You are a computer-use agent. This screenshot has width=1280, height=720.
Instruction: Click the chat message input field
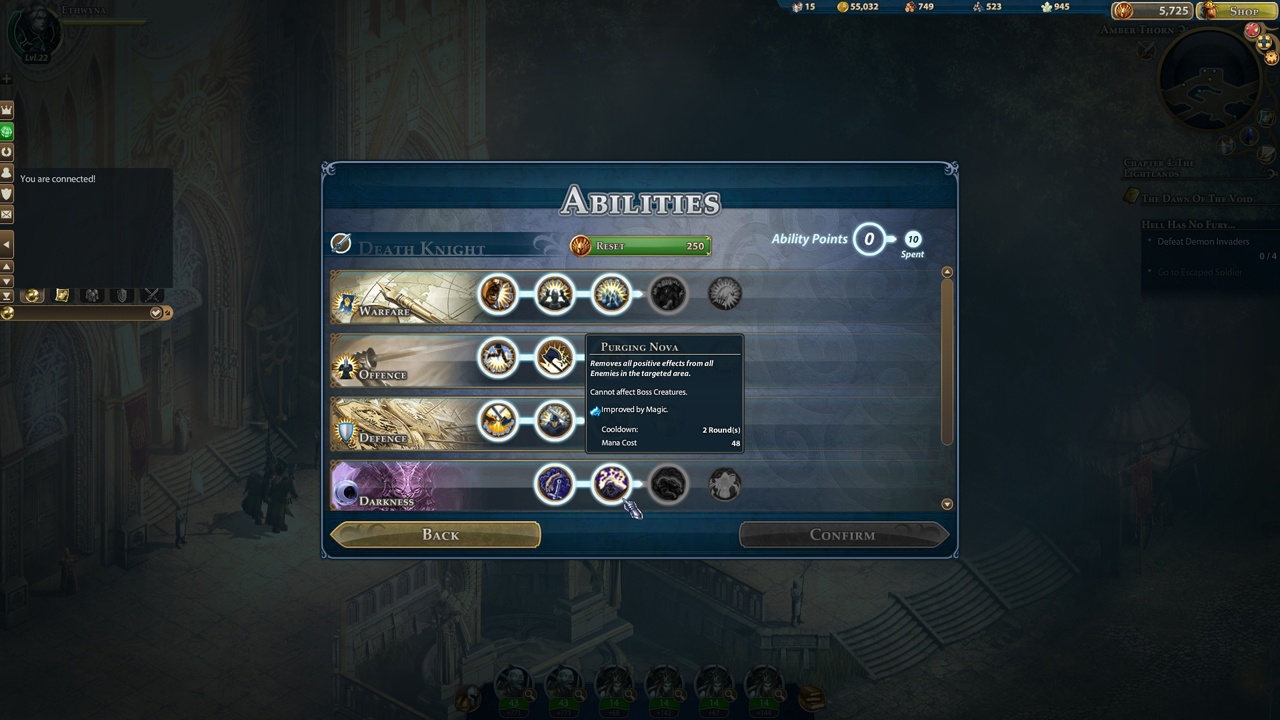[x=80, y=313]
